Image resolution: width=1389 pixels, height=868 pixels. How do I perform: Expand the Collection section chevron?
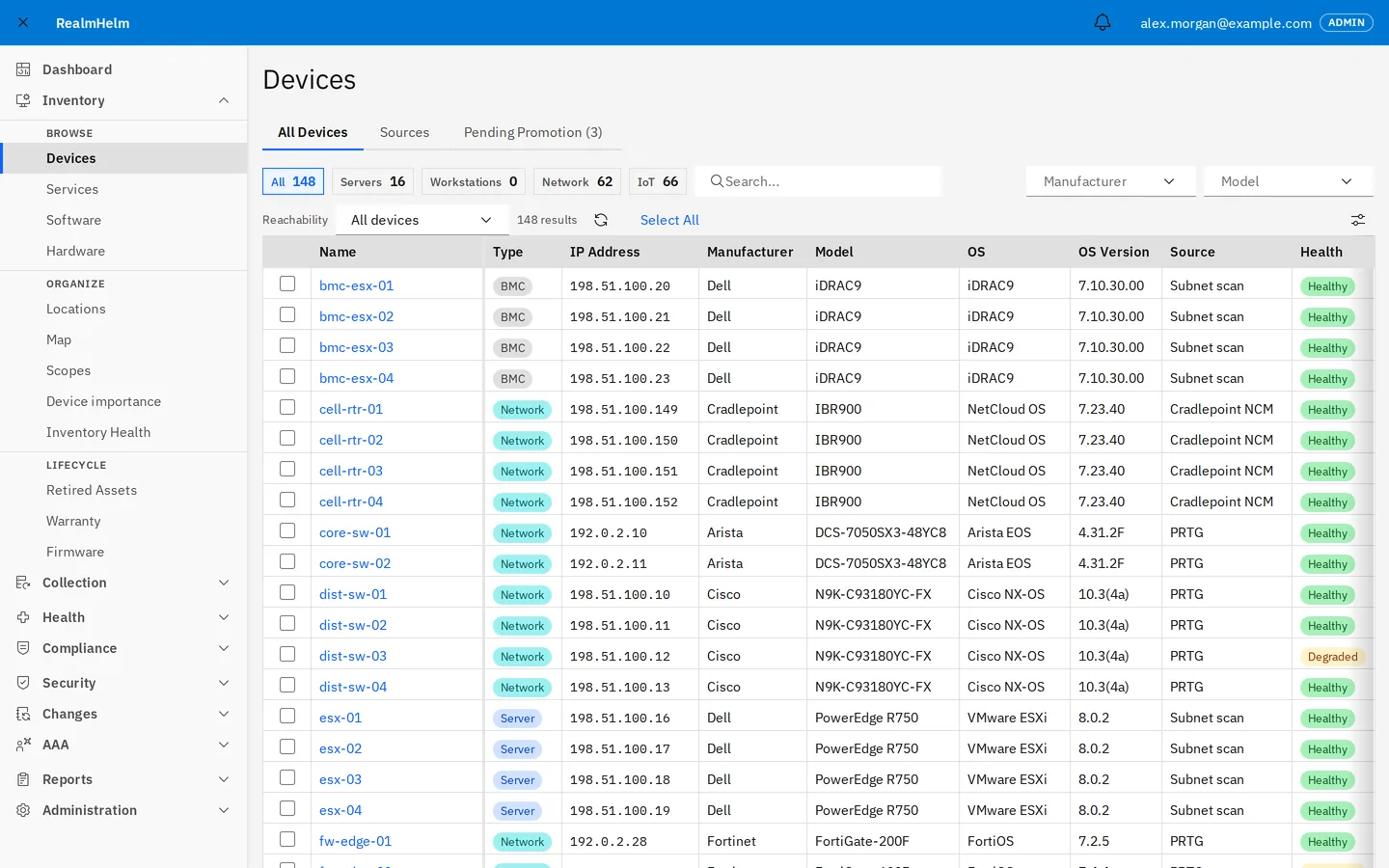(x=224, y=583)
